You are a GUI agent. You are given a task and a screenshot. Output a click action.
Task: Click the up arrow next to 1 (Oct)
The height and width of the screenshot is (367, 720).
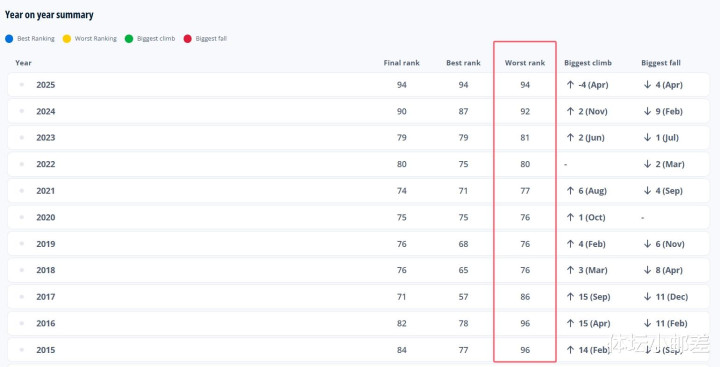click(570, 217)
